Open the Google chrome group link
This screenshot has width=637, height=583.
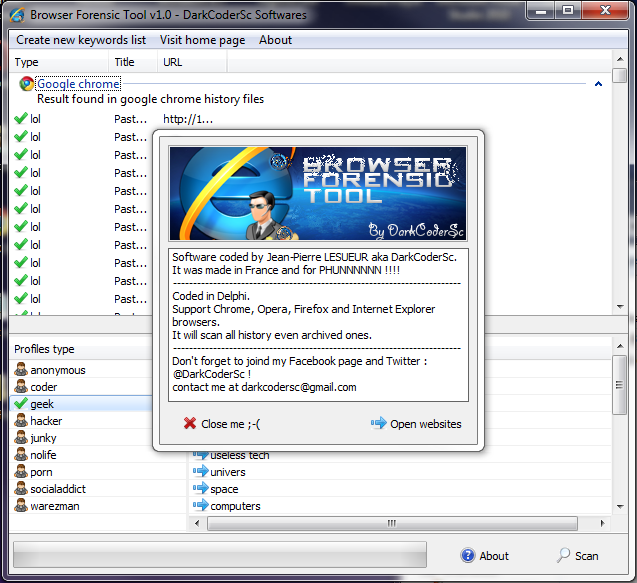coord(78,84)
